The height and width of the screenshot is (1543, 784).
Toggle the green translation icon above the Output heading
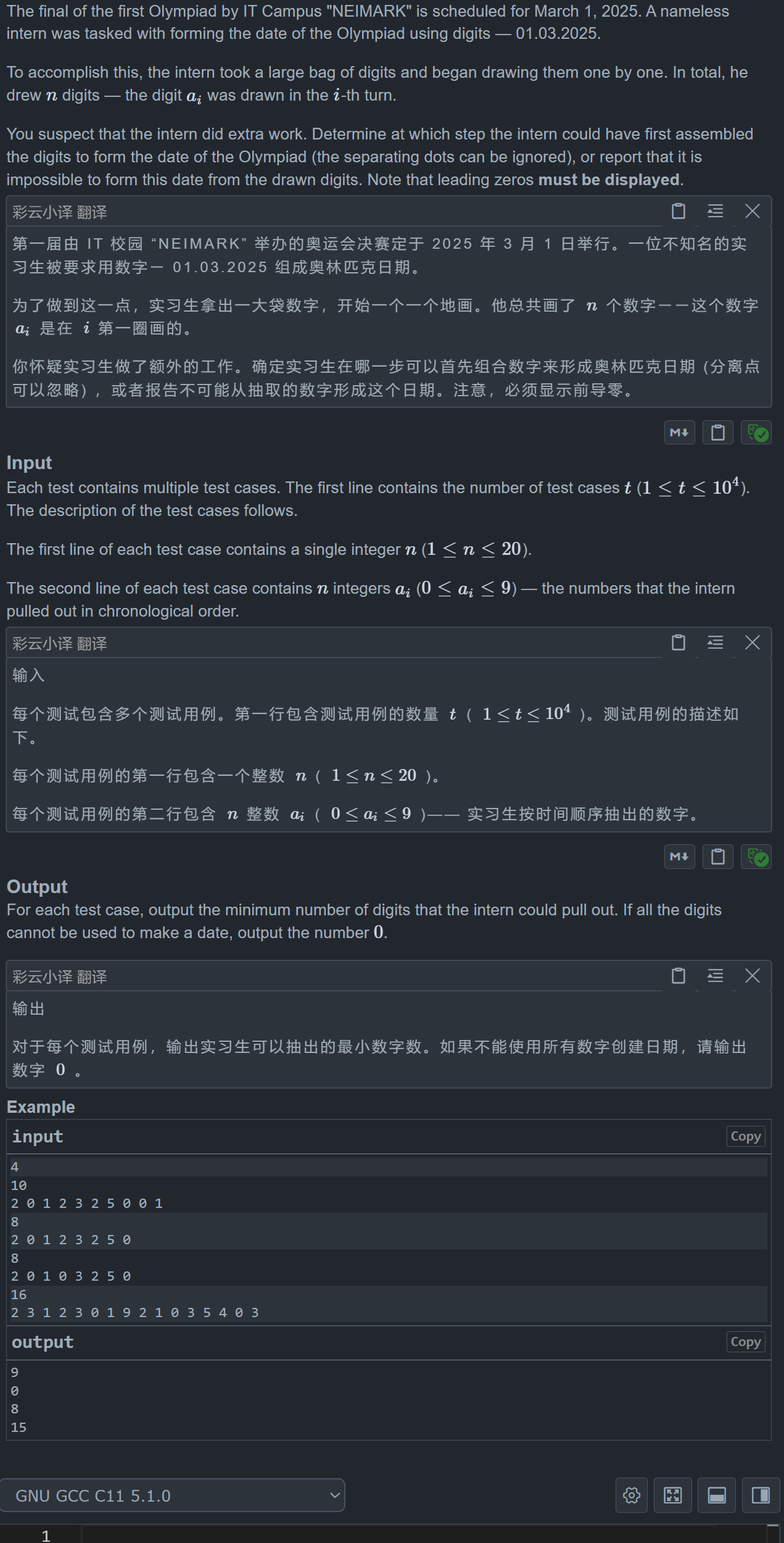757,857
